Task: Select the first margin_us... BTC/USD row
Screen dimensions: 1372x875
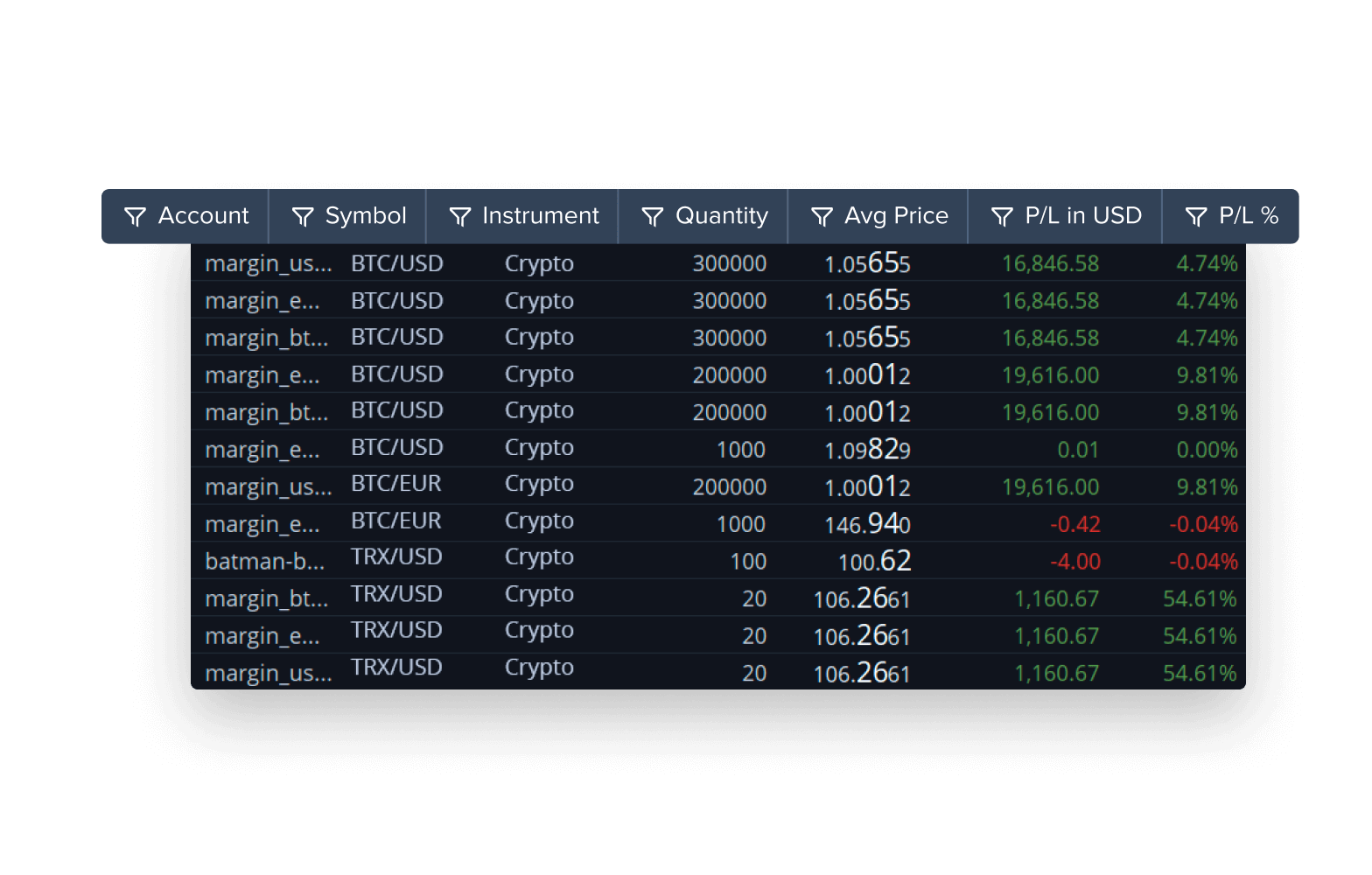Action: coord(718,262)
